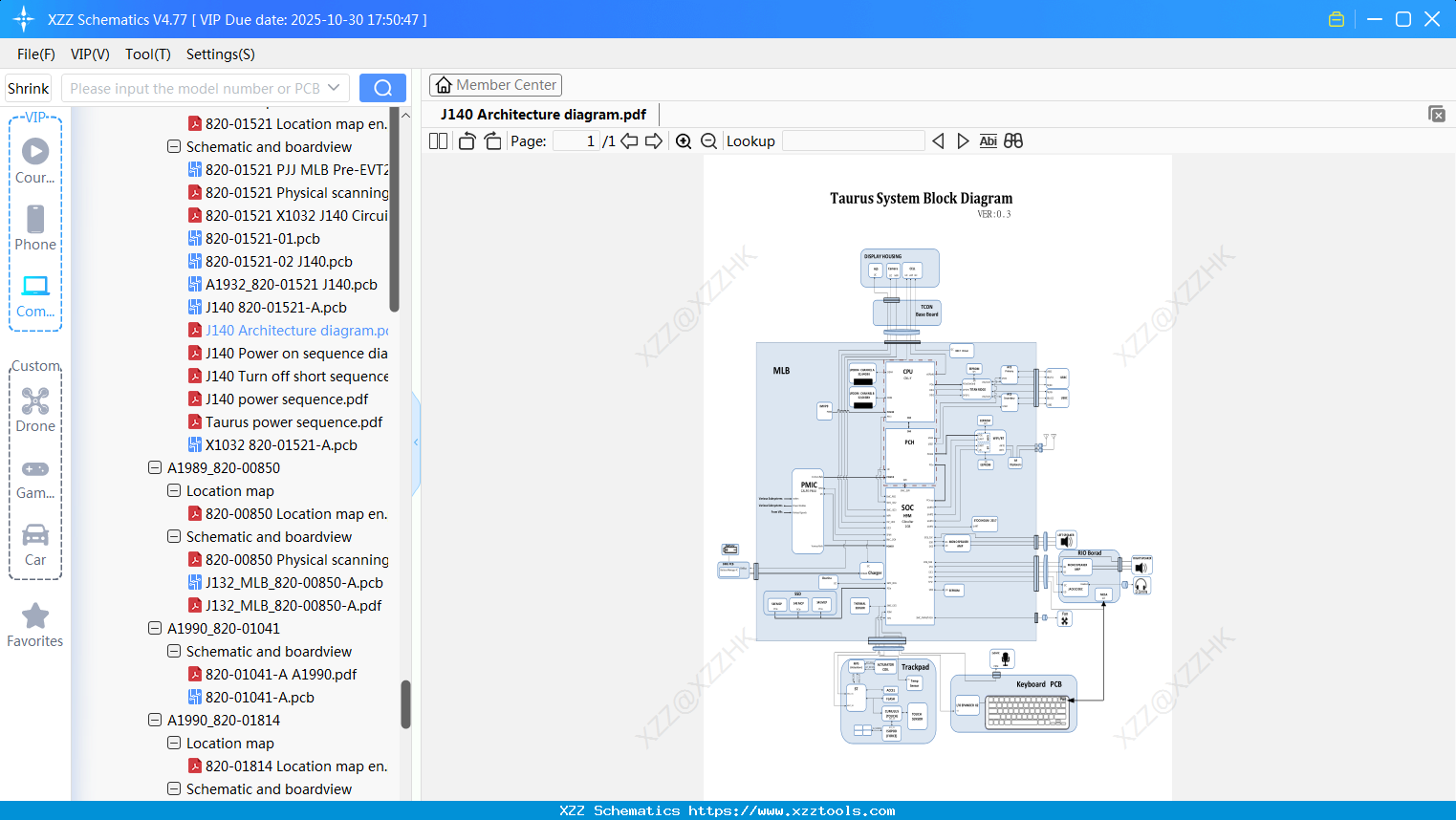
Task: Click the Lookup text field
Action: click(x=854, y=141)
